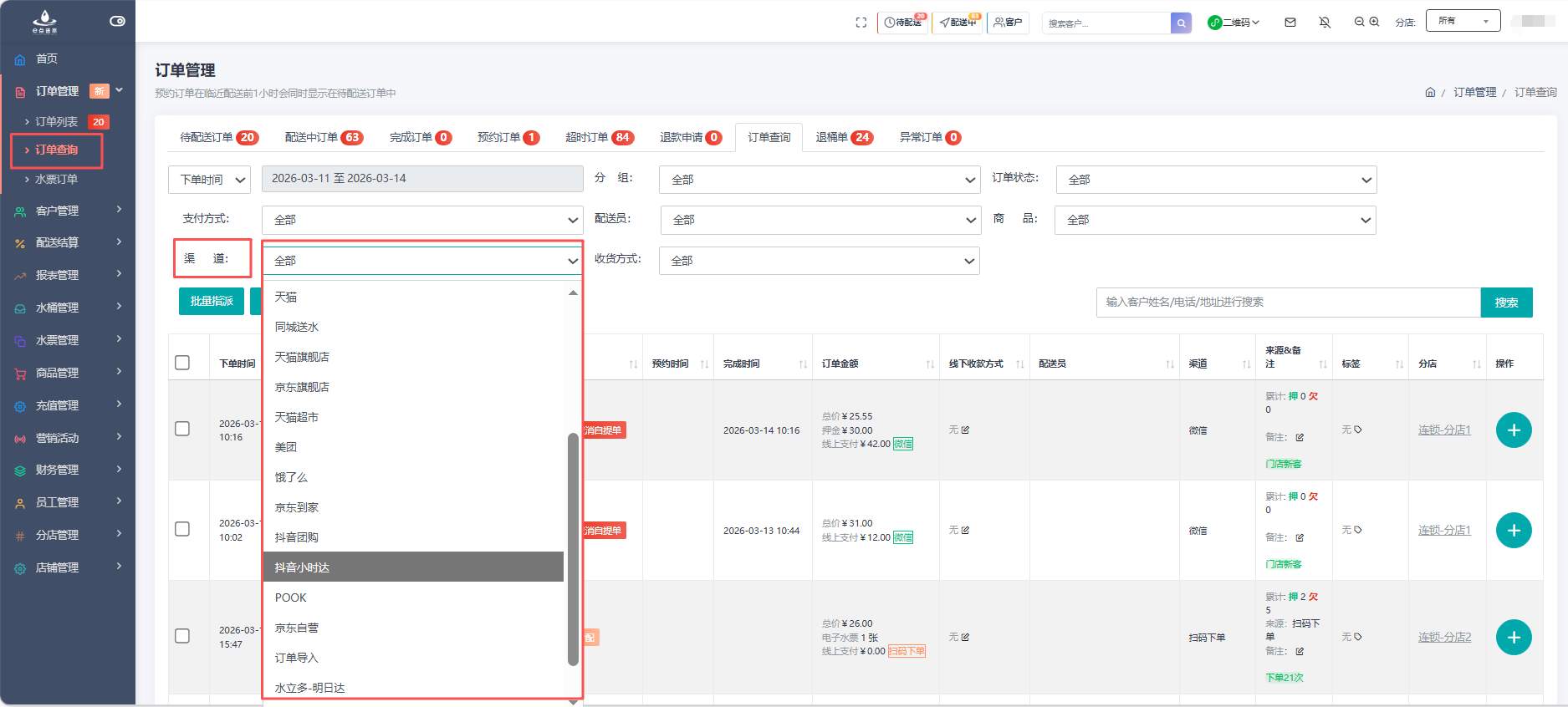Click the home icon in breadcrumb
Screen dimensions: 1568x707
[x=1430, y=92]
